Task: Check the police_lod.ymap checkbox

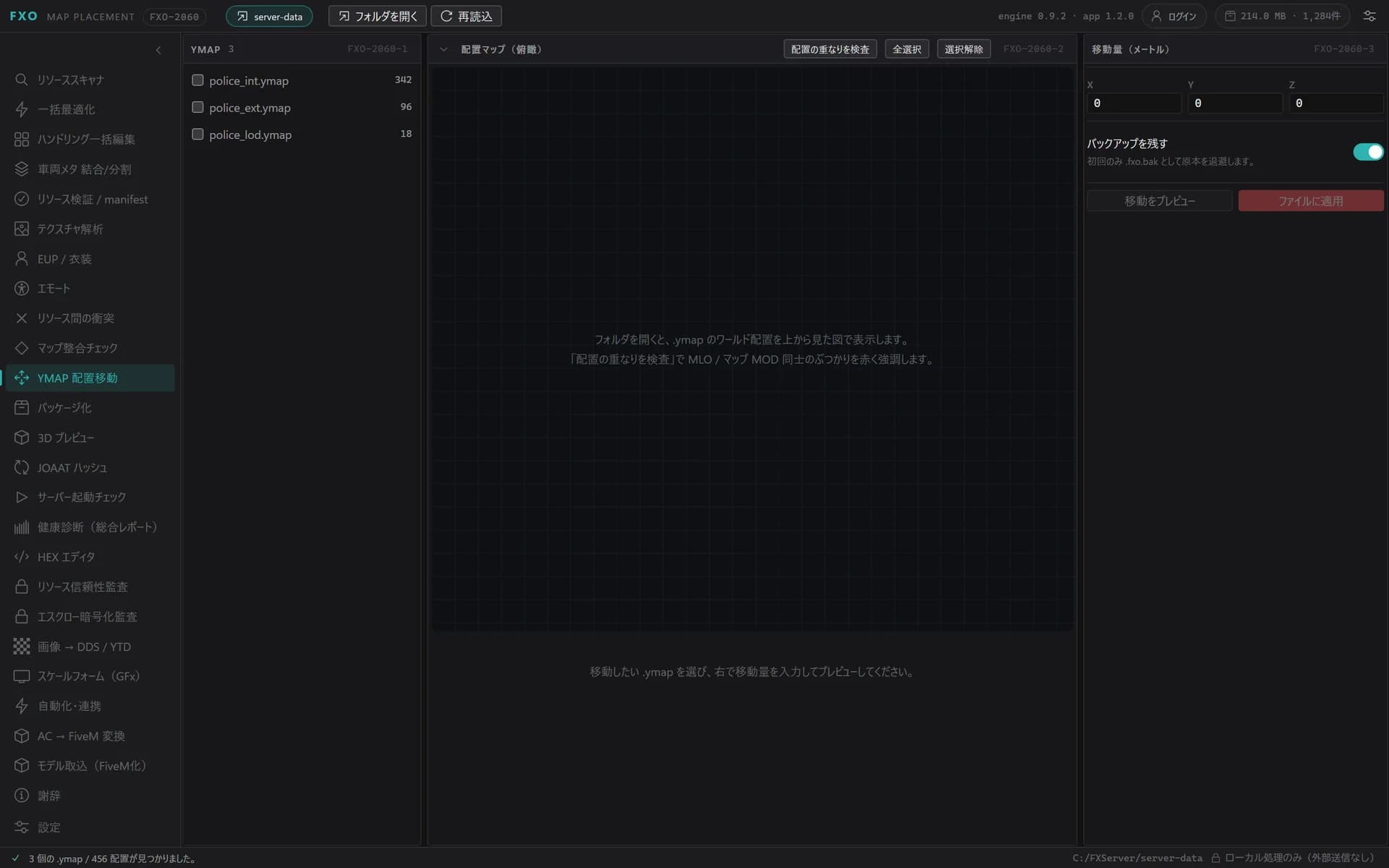Action: pos(197,134)
